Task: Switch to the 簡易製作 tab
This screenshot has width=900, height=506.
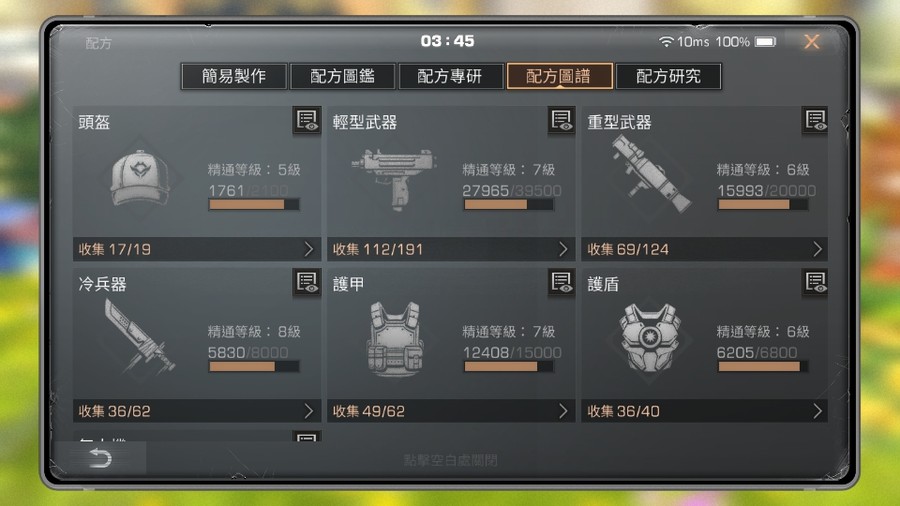Action: coord(234,76)
